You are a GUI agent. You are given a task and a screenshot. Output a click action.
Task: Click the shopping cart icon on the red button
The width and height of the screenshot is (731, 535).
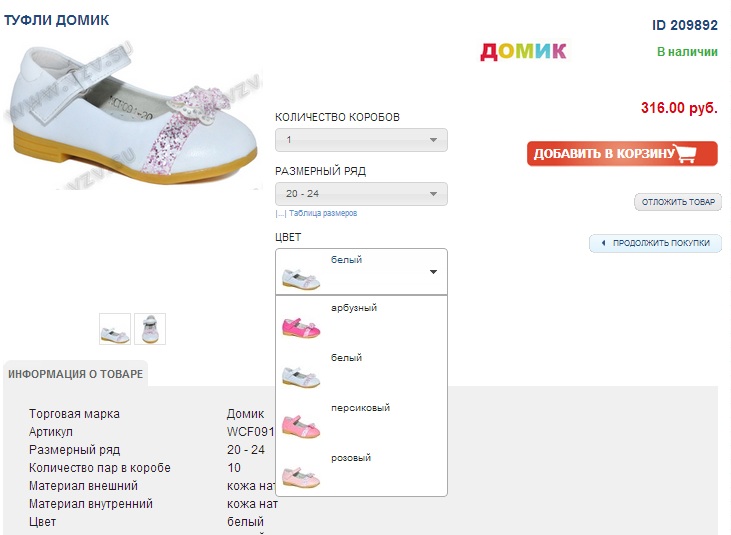pos(685,153)
